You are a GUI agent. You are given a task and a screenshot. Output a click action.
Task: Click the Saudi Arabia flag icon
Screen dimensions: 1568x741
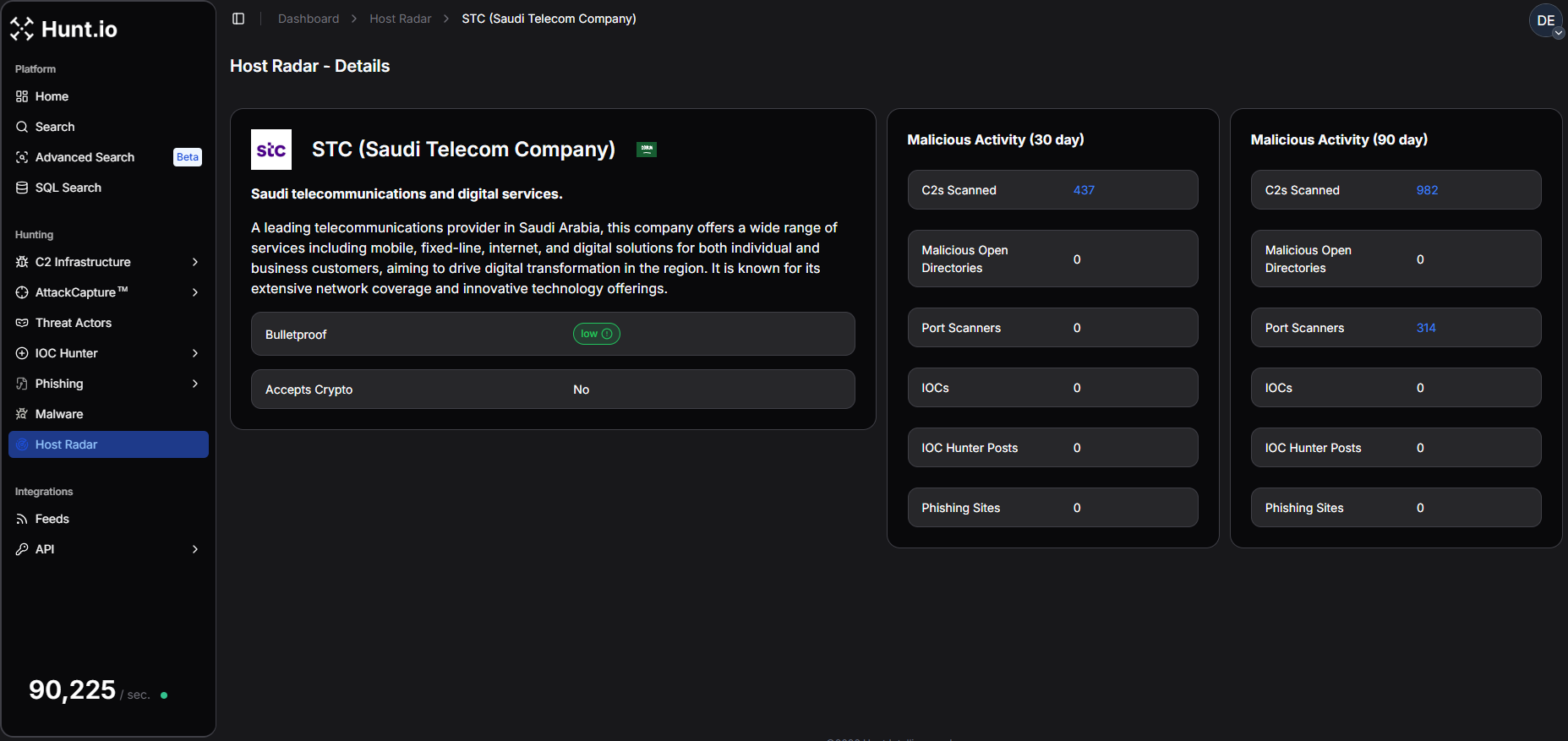[x=647, y=150]
